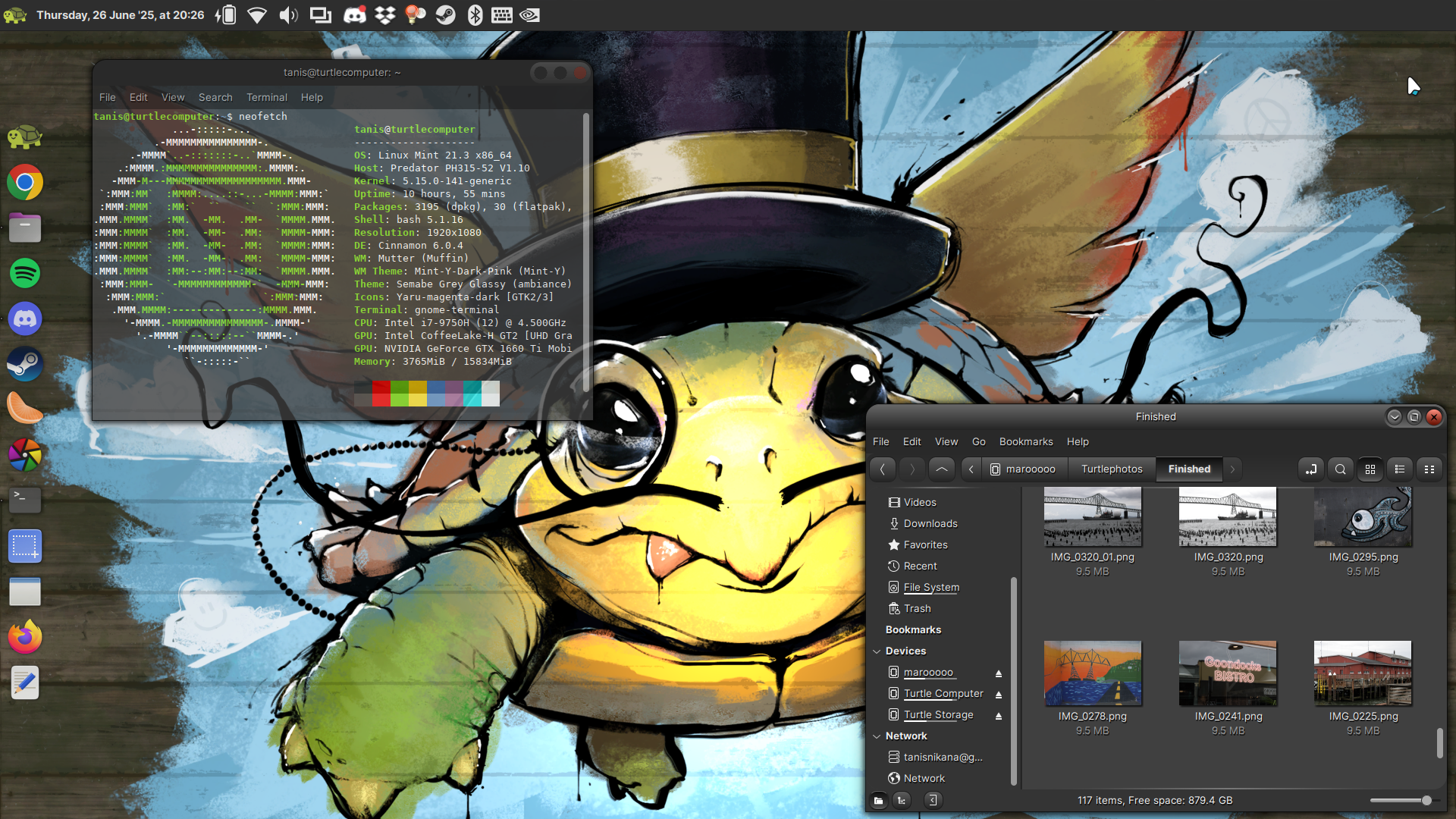The height and width of the screenshot is (819, 1456).
Task: Adjust the thumbnail zoom slider
Action: tap(1426, 800)
